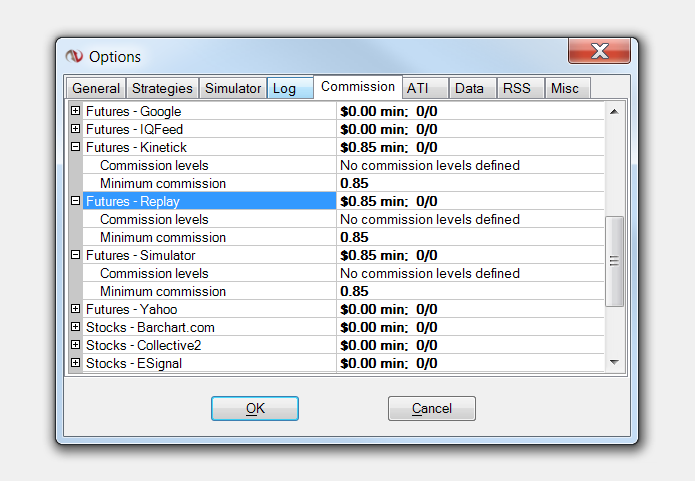Click the $0.85 min summary for Futures - Replay
The height and width of the screenshot is (481, 695).
389,201
